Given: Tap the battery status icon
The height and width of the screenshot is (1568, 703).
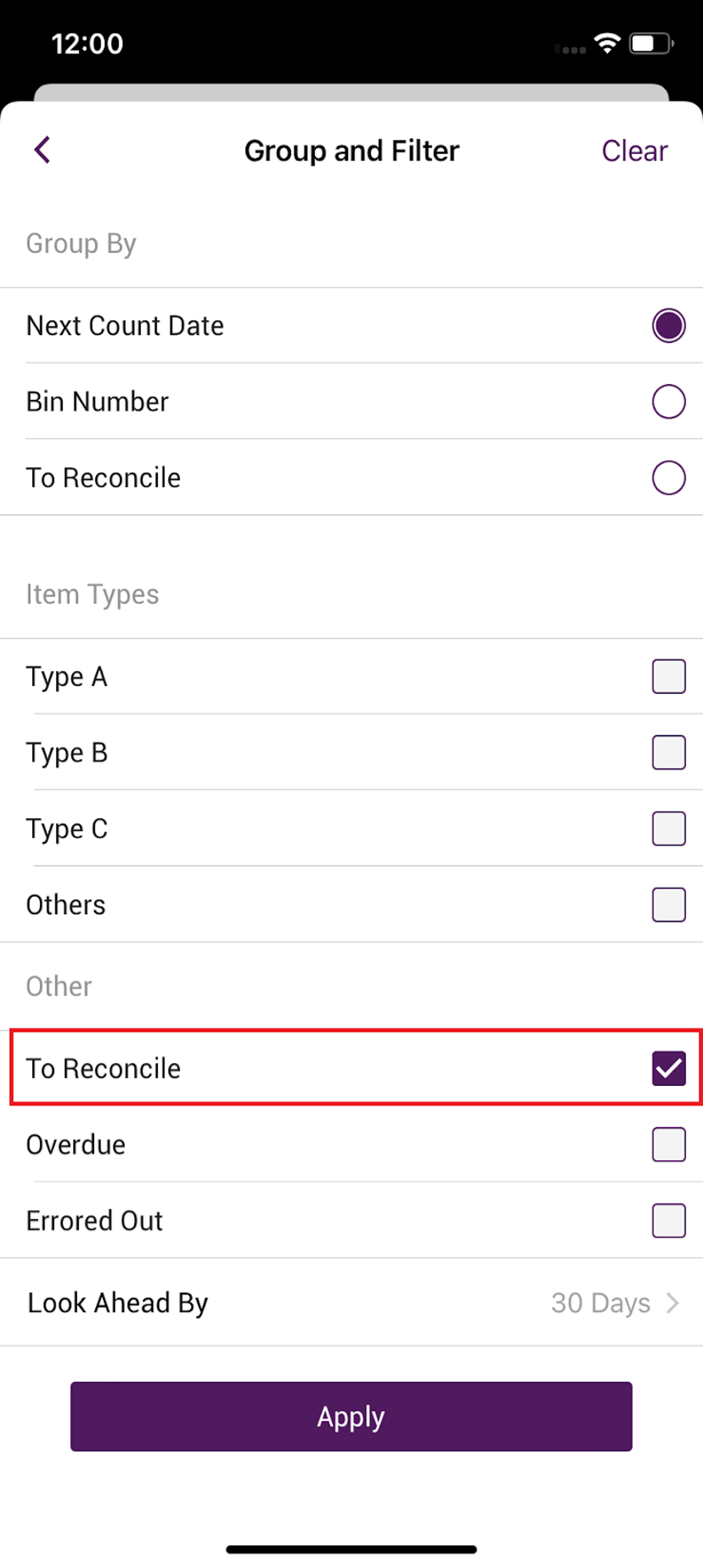Looking at the screenshot, I should coord(651,44).
